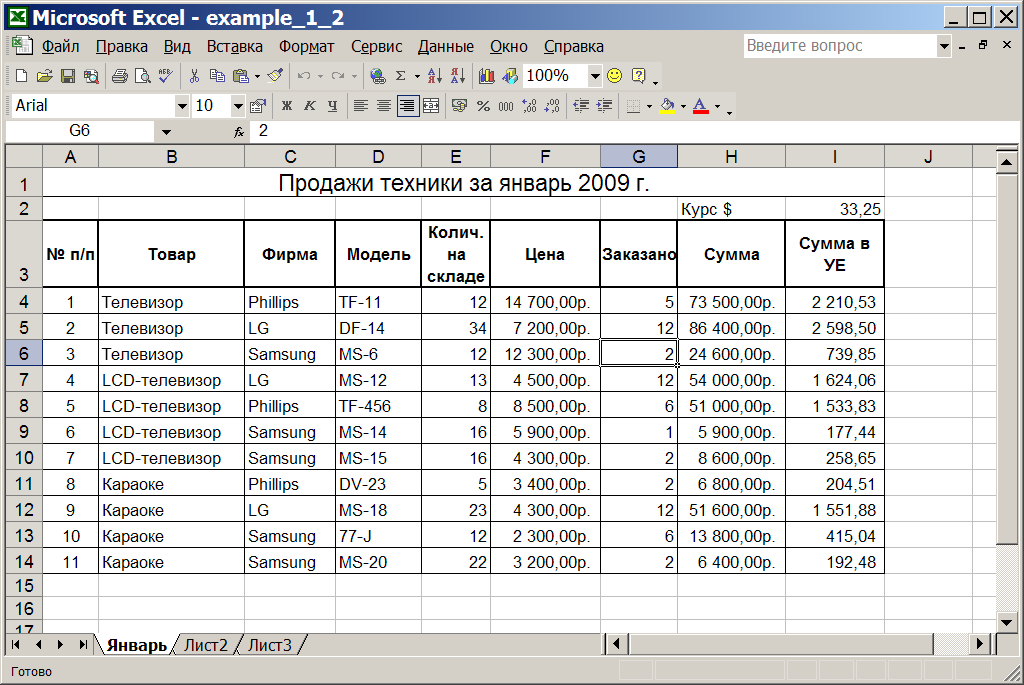The height and width of the screenshot is (685, 1024).
Task: Click the yellow smiley face icon
Action: click(615, 76)
